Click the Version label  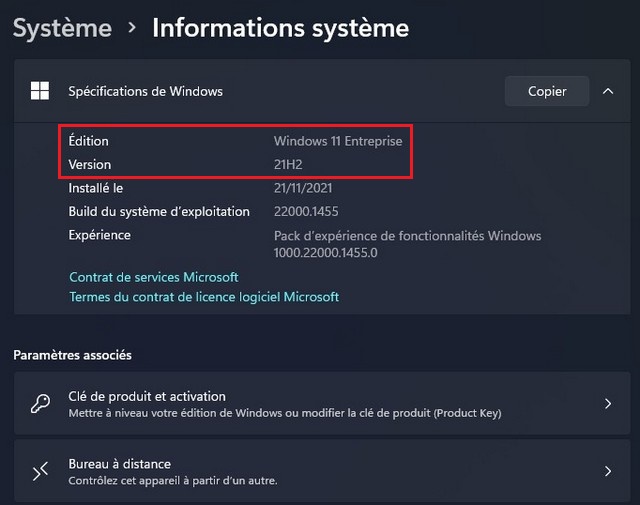[90, 165]
